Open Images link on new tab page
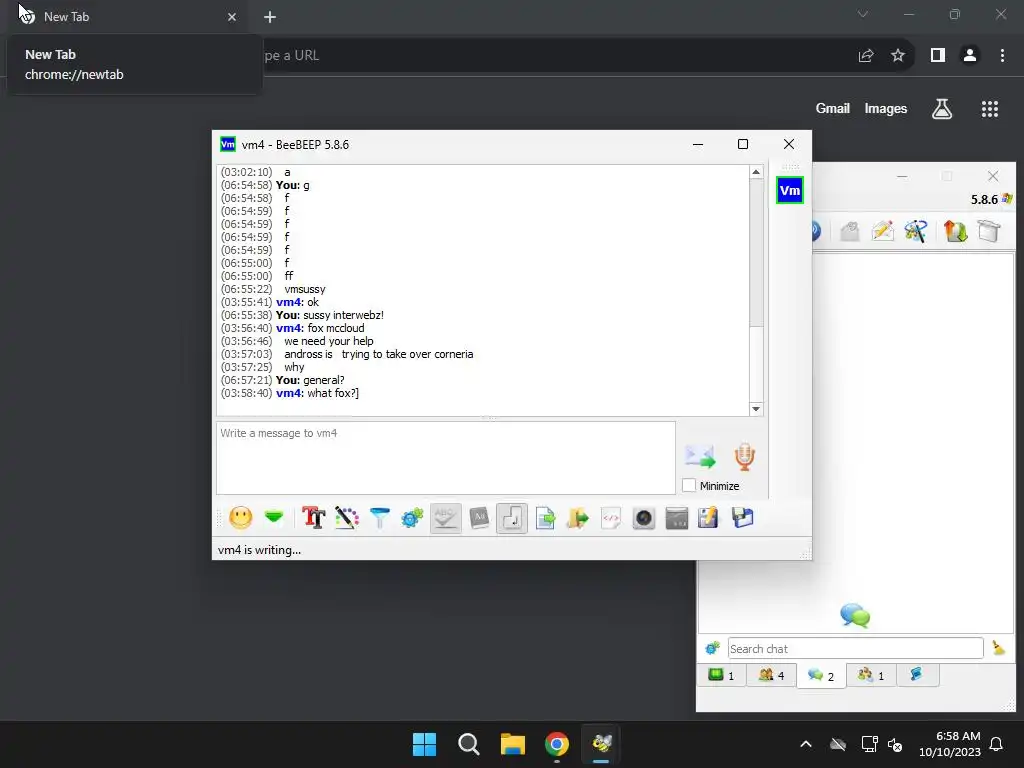The height and width of the screenshot is (768, 1024). [886, 108]
